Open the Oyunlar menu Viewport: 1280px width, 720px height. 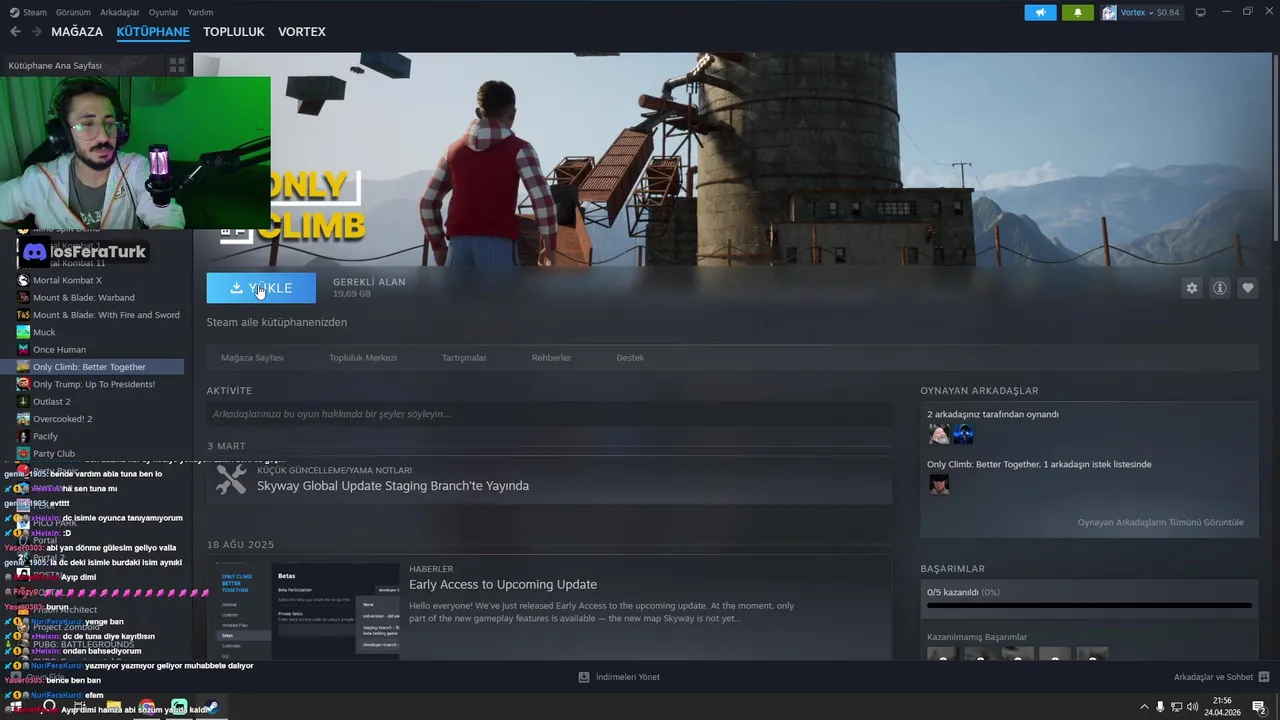[x=163, y=12]
